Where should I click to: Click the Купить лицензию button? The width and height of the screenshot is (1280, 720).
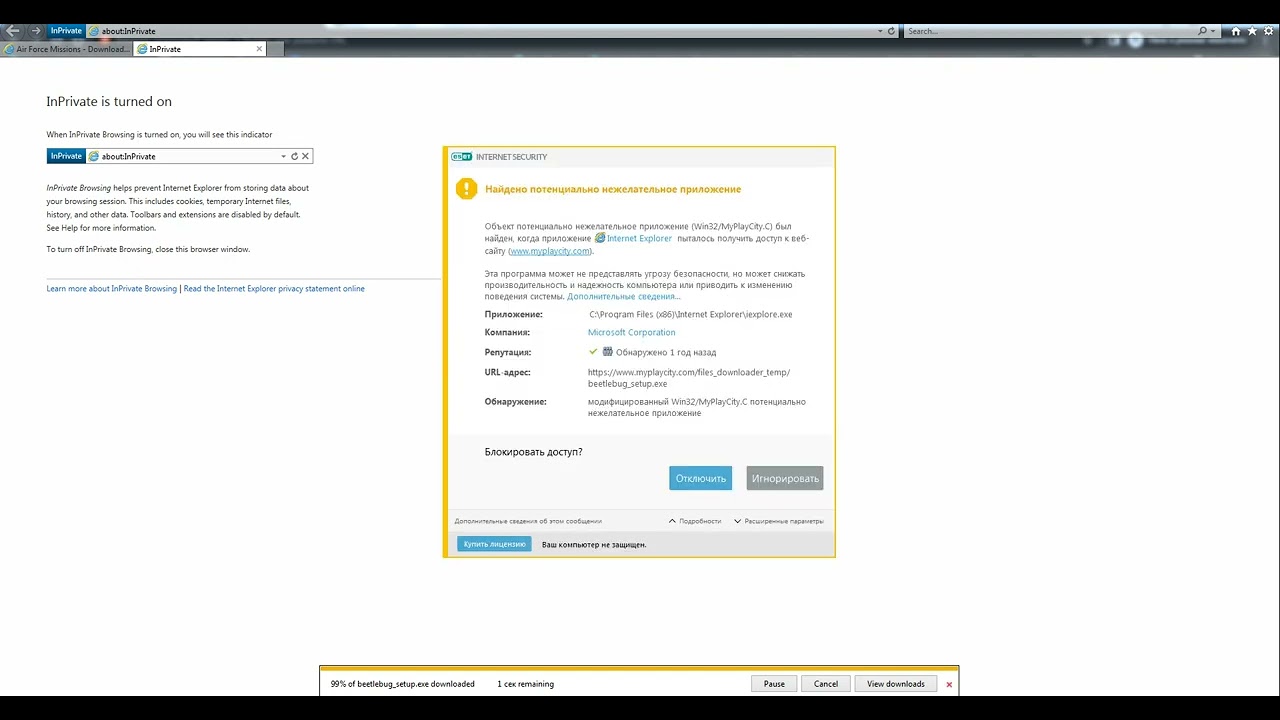pos(494,544)
